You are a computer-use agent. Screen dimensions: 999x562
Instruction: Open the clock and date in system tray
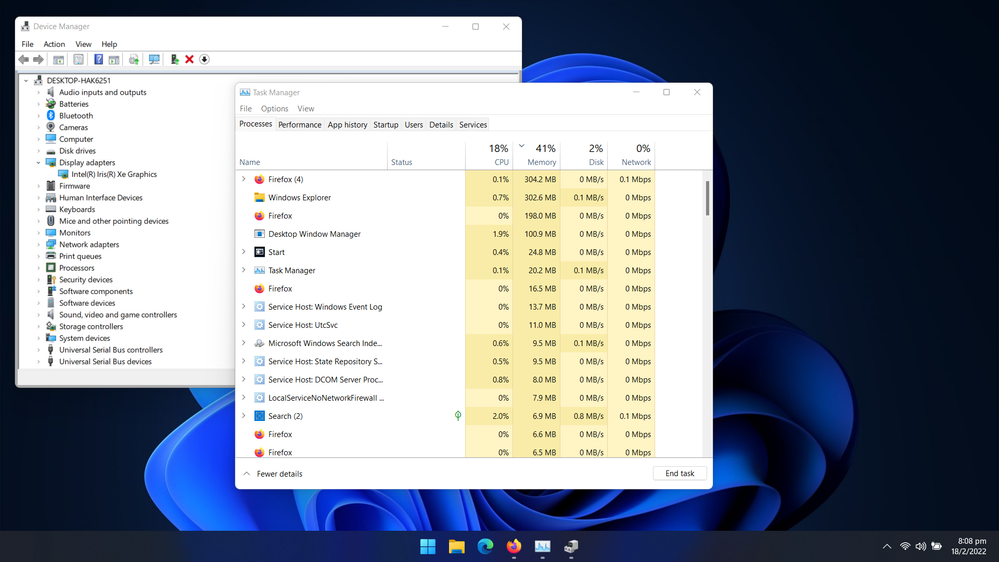coord(969,546)
